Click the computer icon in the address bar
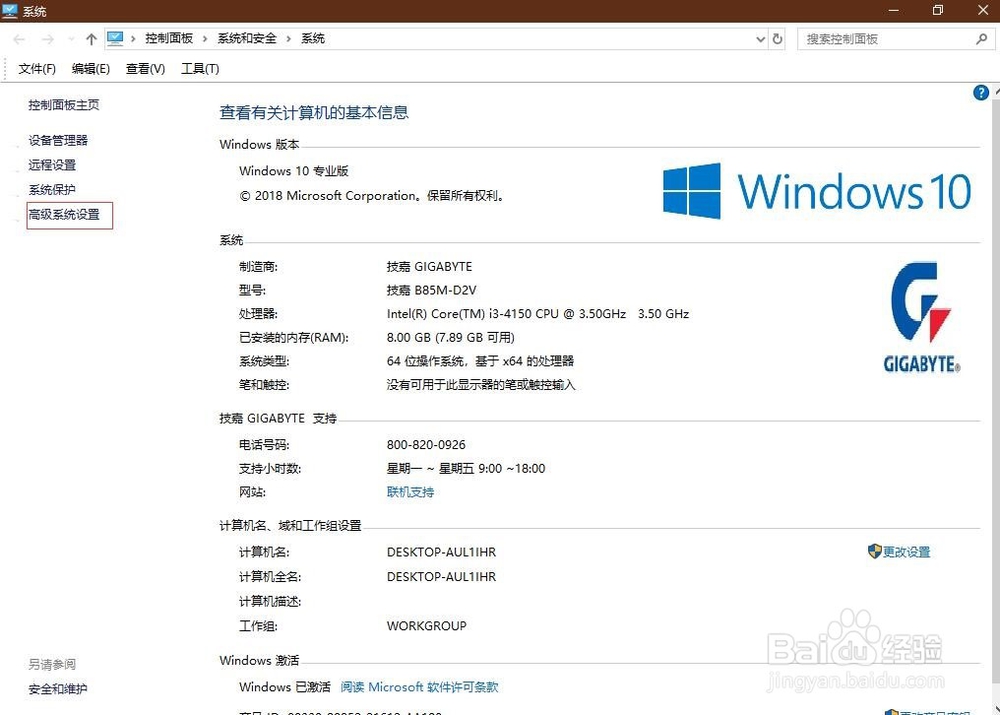 click(x=115, y=39)
